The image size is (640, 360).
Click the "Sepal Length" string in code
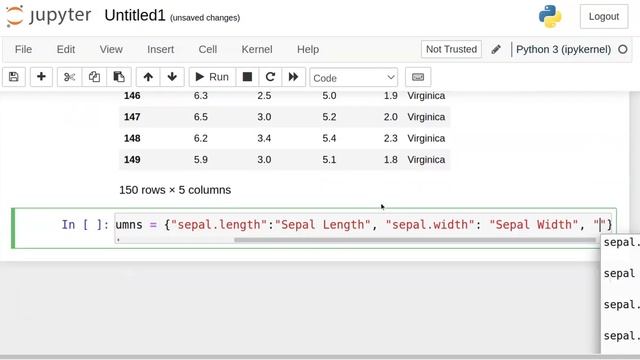322,224
